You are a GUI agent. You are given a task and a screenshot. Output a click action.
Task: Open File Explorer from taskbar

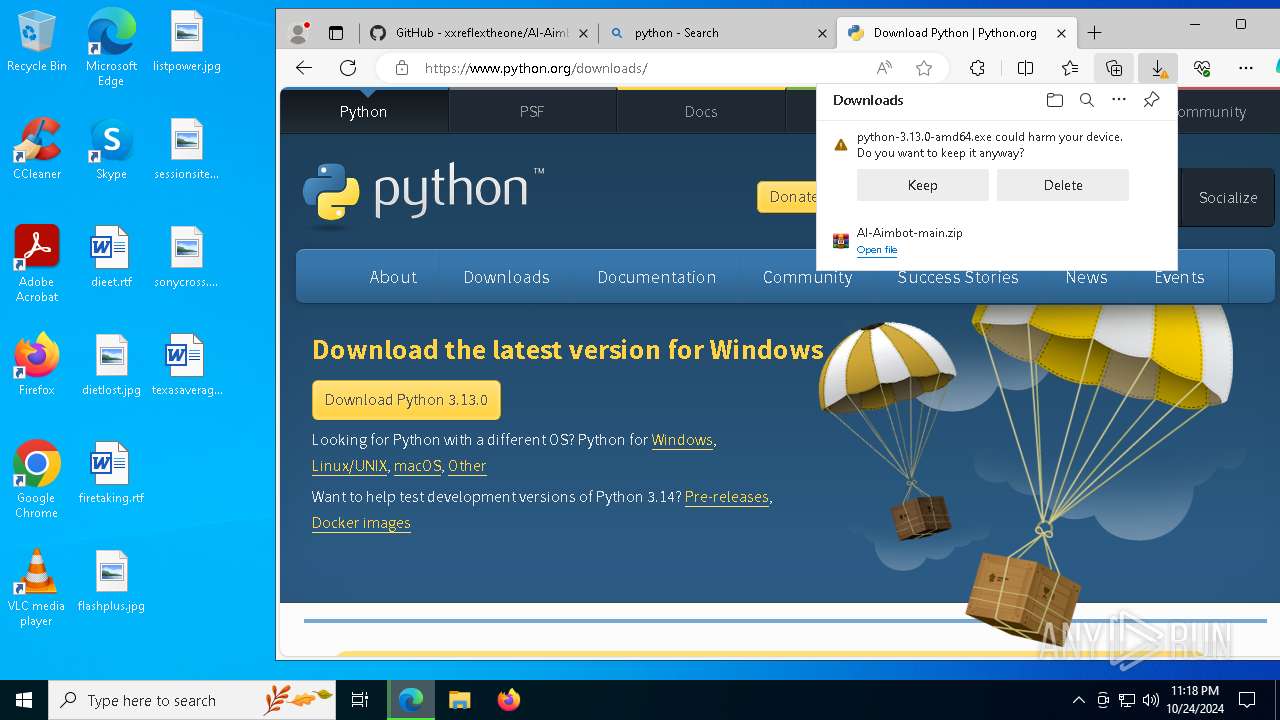[x=459, y=700]
